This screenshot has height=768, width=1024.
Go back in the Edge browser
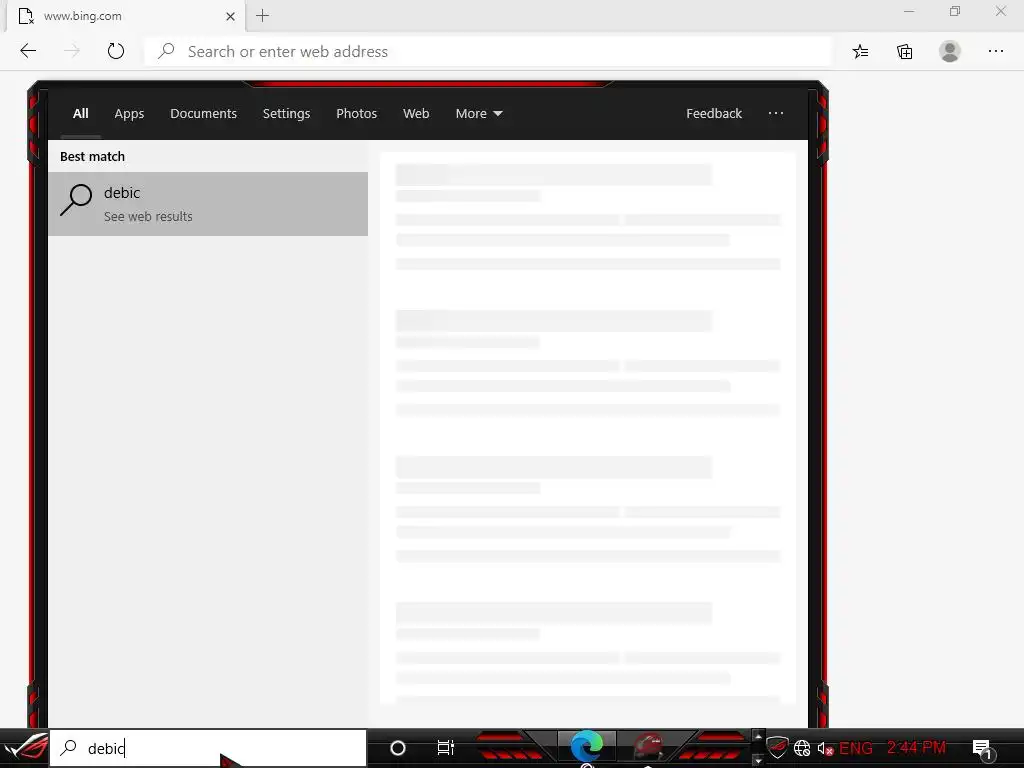coord(28,51)
